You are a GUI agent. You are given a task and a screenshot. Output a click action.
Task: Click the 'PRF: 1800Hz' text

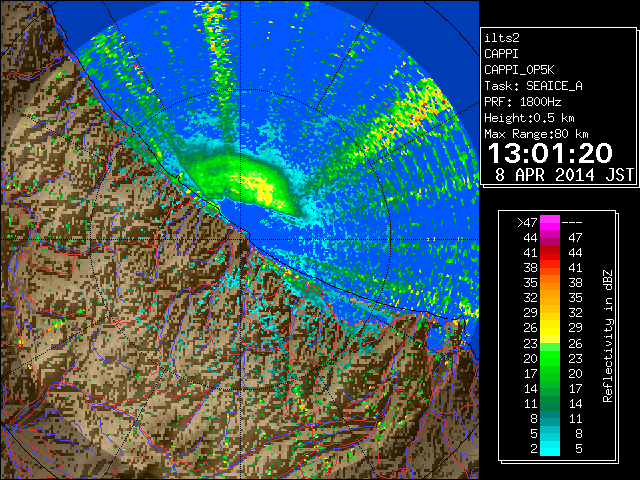click(x=523, y=102)
